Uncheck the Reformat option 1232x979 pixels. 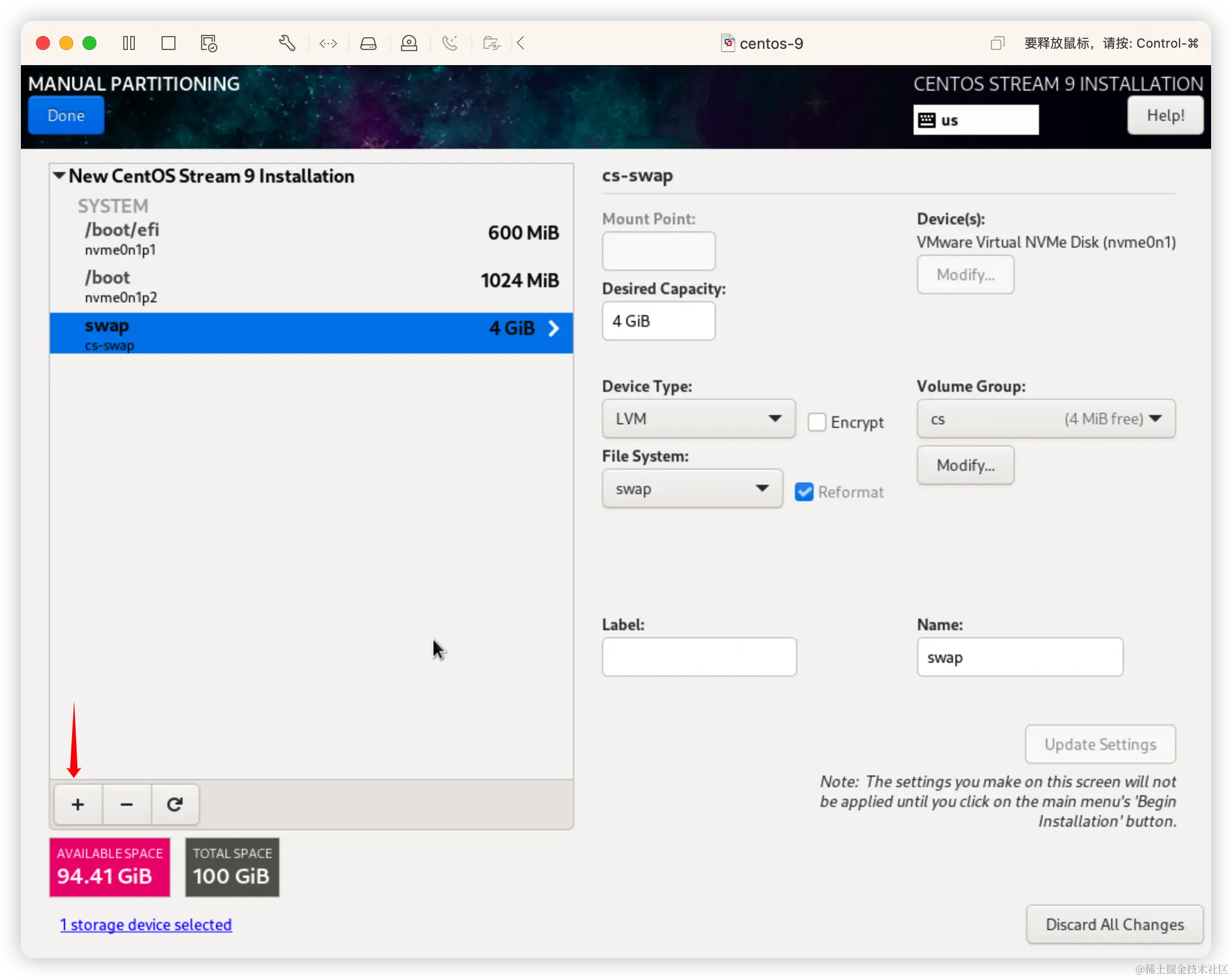tap(804, 491)
